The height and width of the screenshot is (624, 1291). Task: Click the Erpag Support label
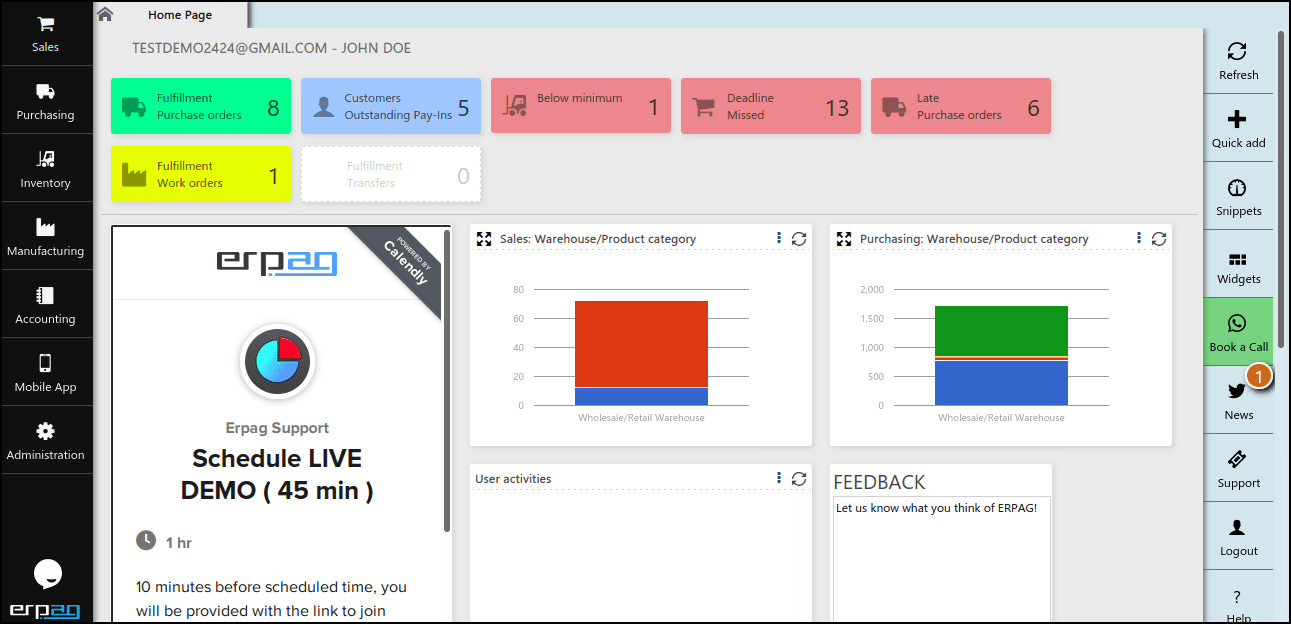(x=277, y=428)
